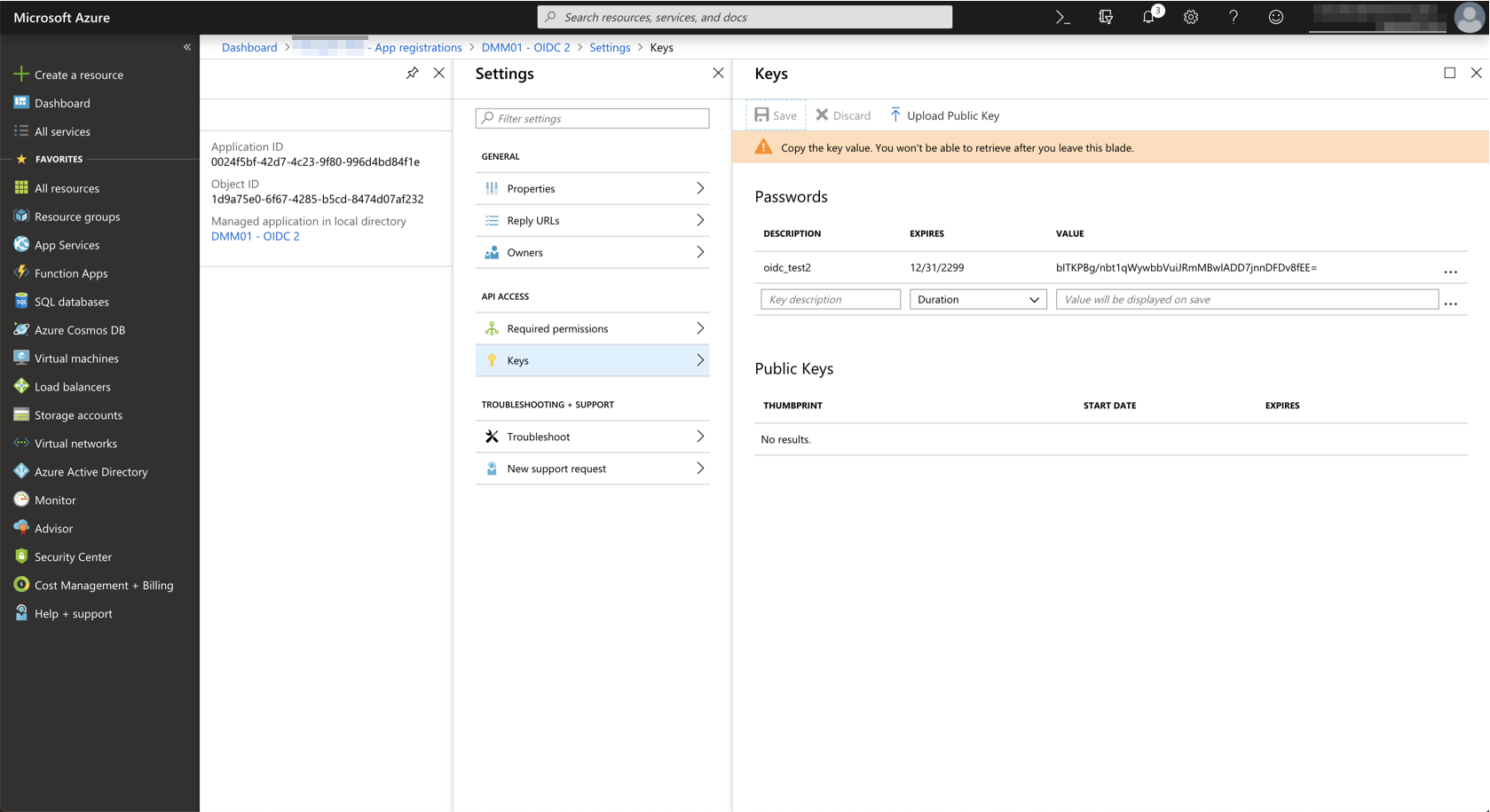Open Azure Cosmos DB

tap(79, 329)
